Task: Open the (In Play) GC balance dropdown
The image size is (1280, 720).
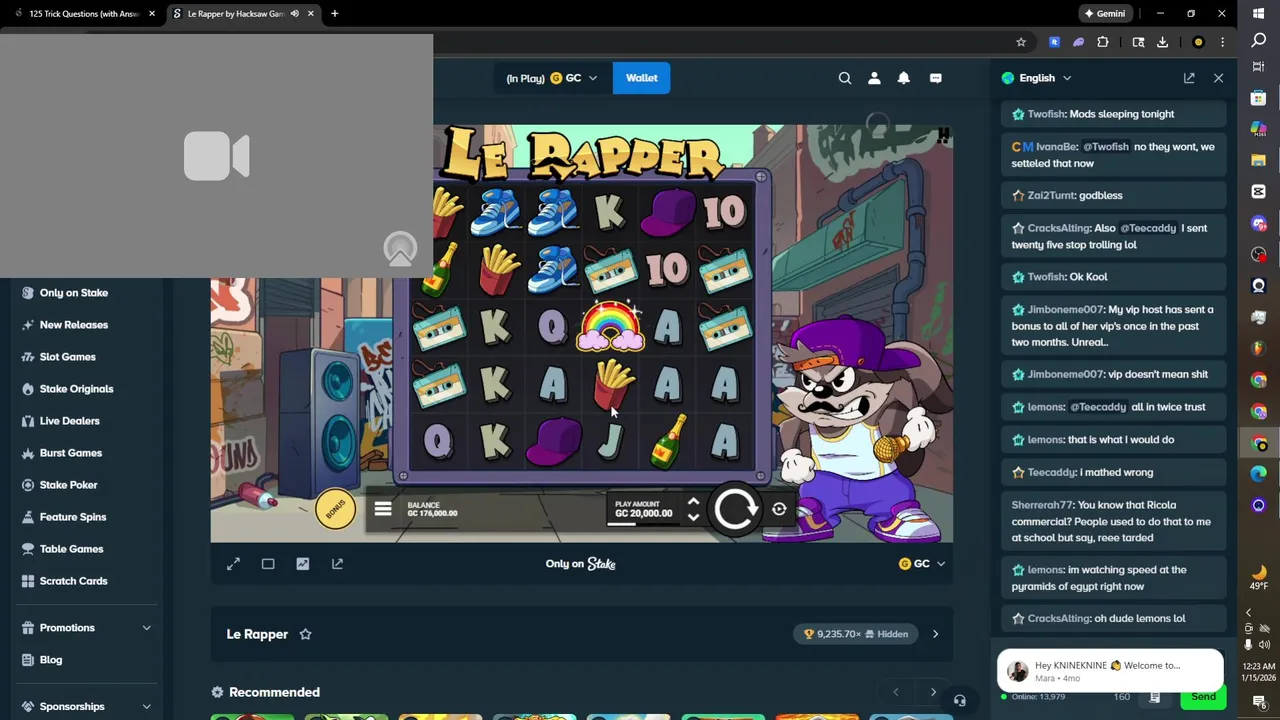Action: tap(552, 78)
